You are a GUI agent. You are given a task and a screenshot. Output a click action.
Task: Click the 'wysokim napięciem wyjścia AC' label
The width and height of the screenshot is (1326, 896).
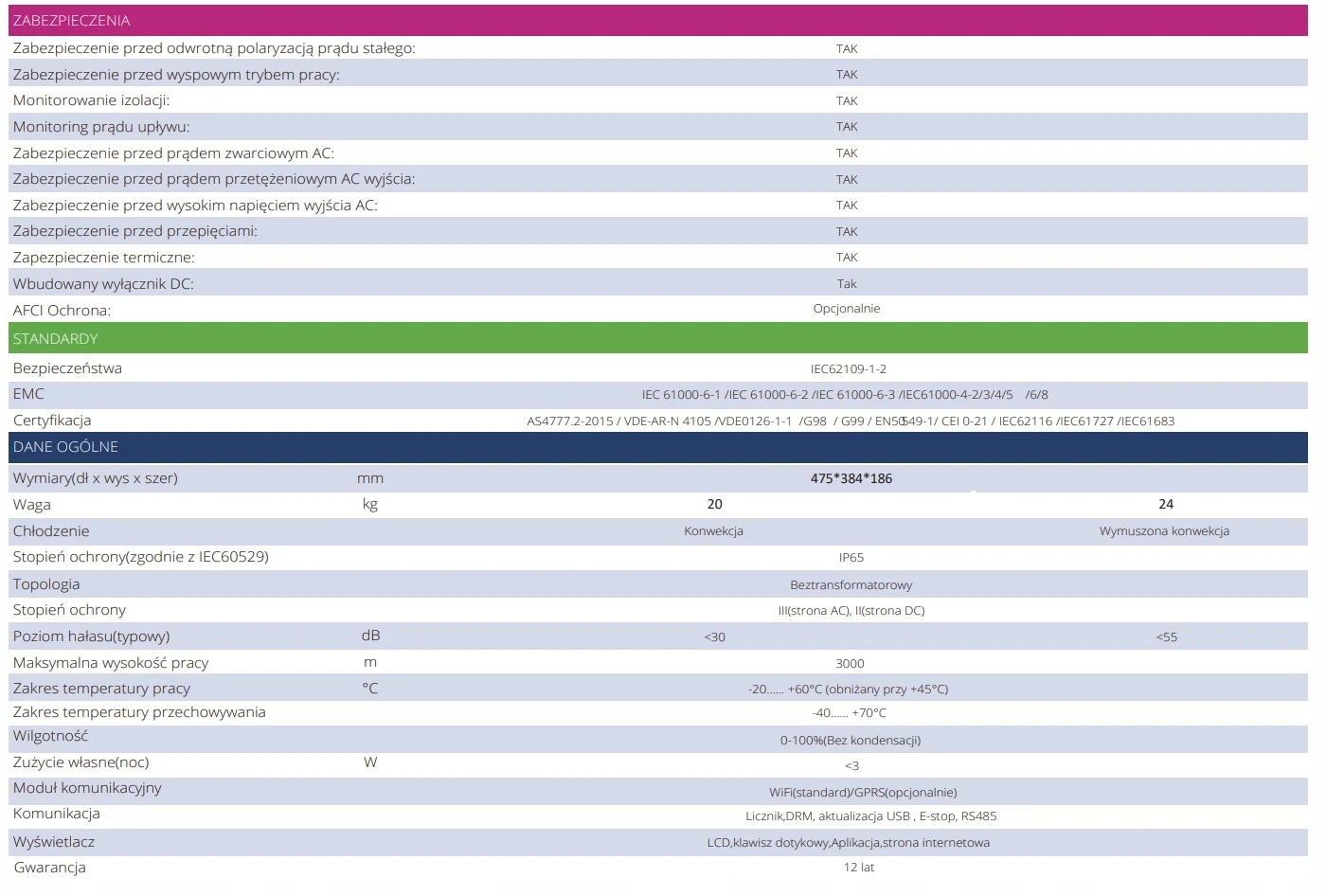pyautogui.click(x=195, y=206)
